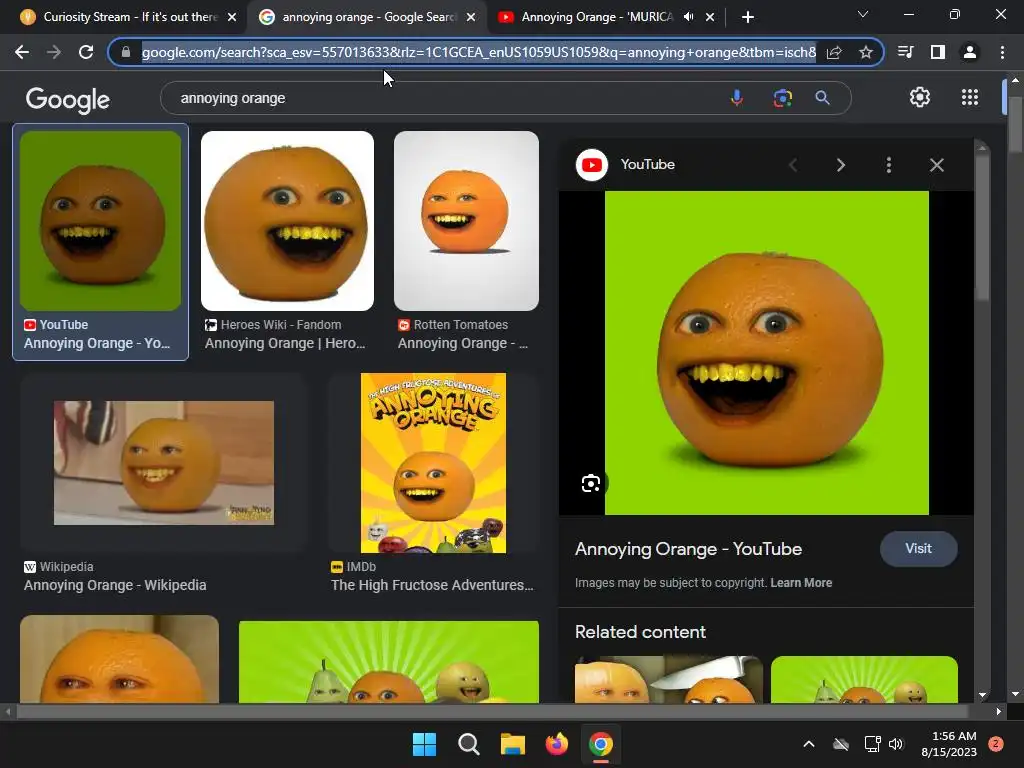1024x768 pixels.
Task: Select the IMDb High Fructose Adventures poster
Action: (x=434, y=463)
